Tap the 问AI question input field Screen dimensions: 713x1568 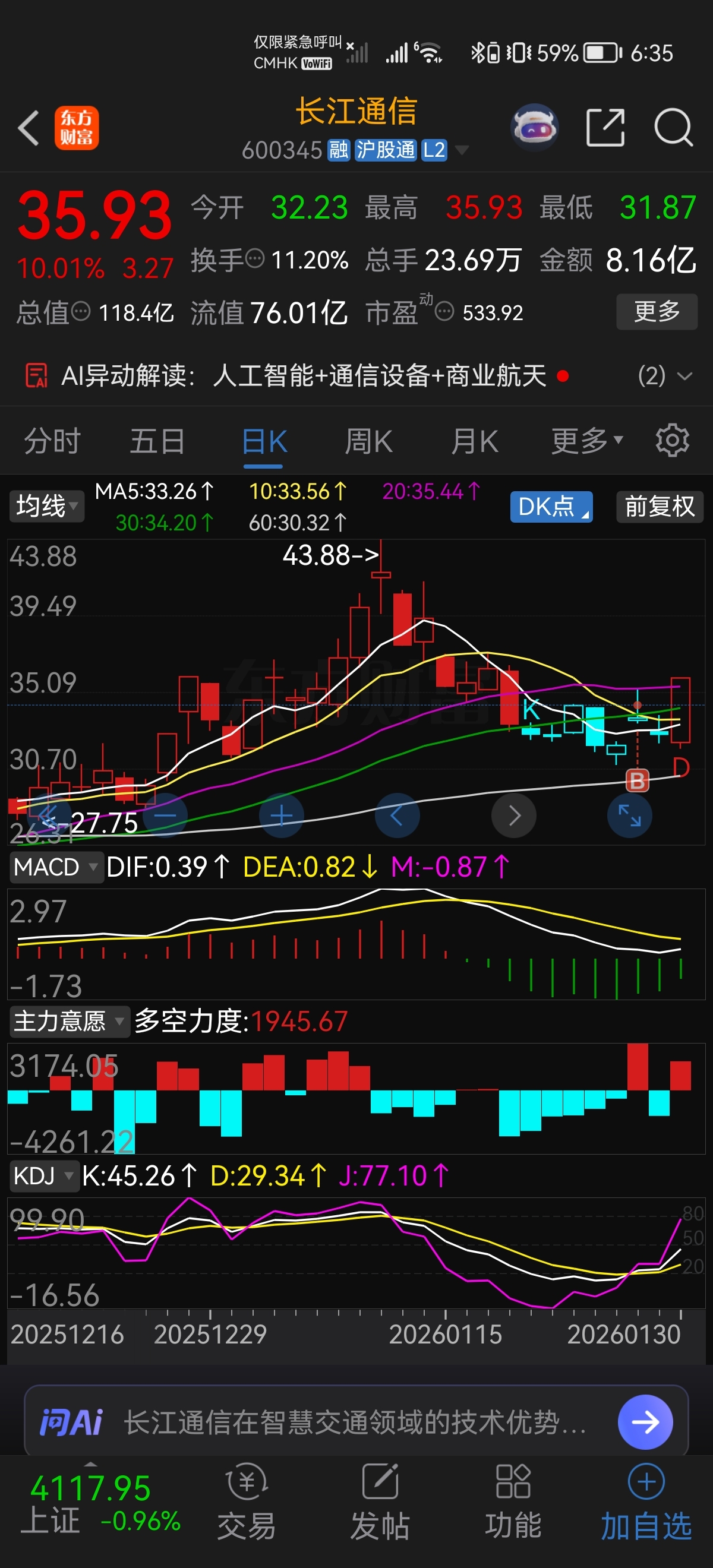(x=356, y=1421)
